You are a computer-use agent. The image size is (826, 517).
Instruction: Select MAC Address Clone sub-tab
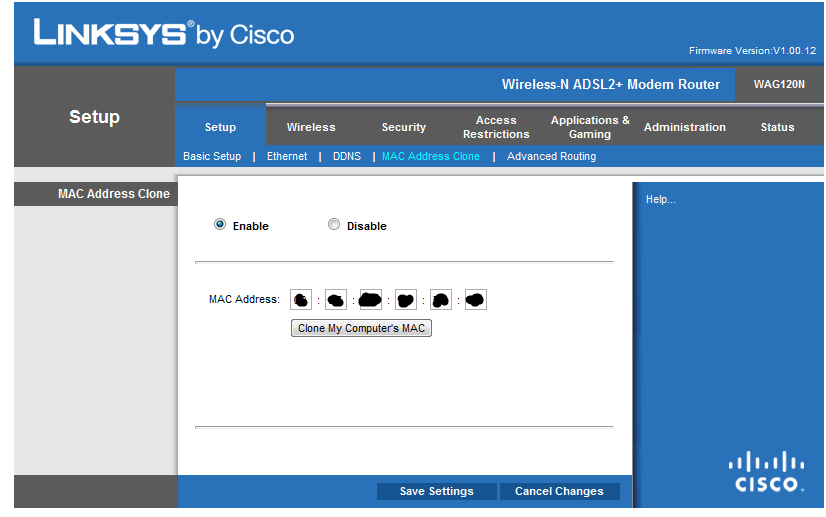pyautogui.click(x=430, y=156)
